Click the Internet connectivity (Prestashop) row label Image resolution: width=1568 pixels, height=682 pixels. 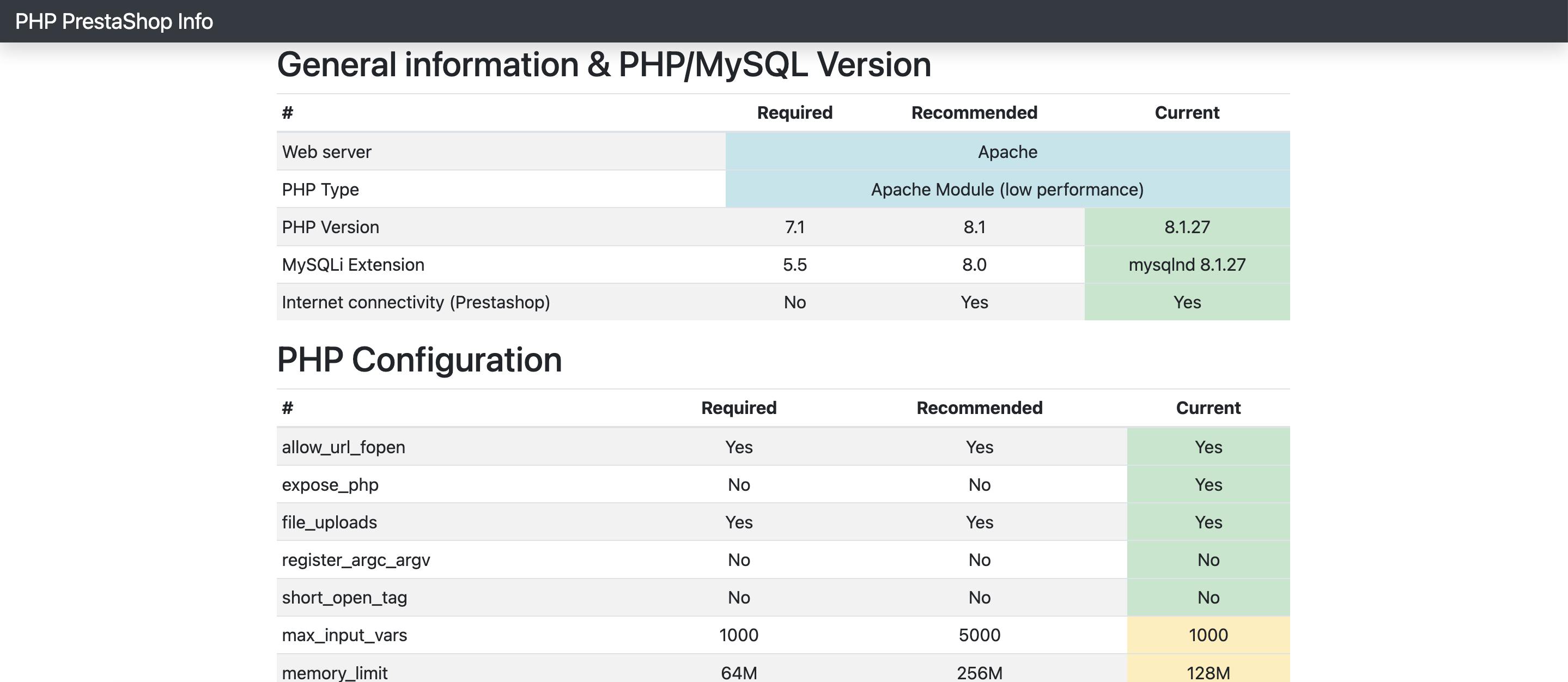416,302
